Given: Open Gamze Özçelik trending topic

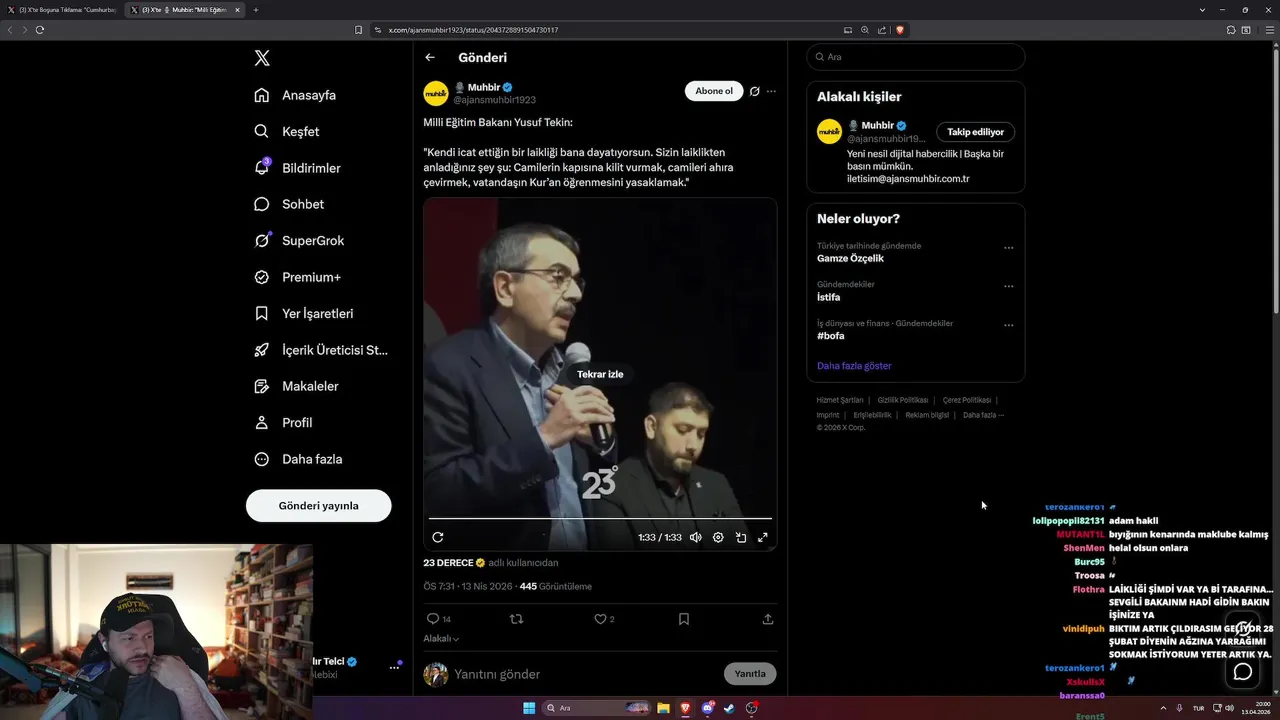Looking at the screenshot, I should click(850, 258).
